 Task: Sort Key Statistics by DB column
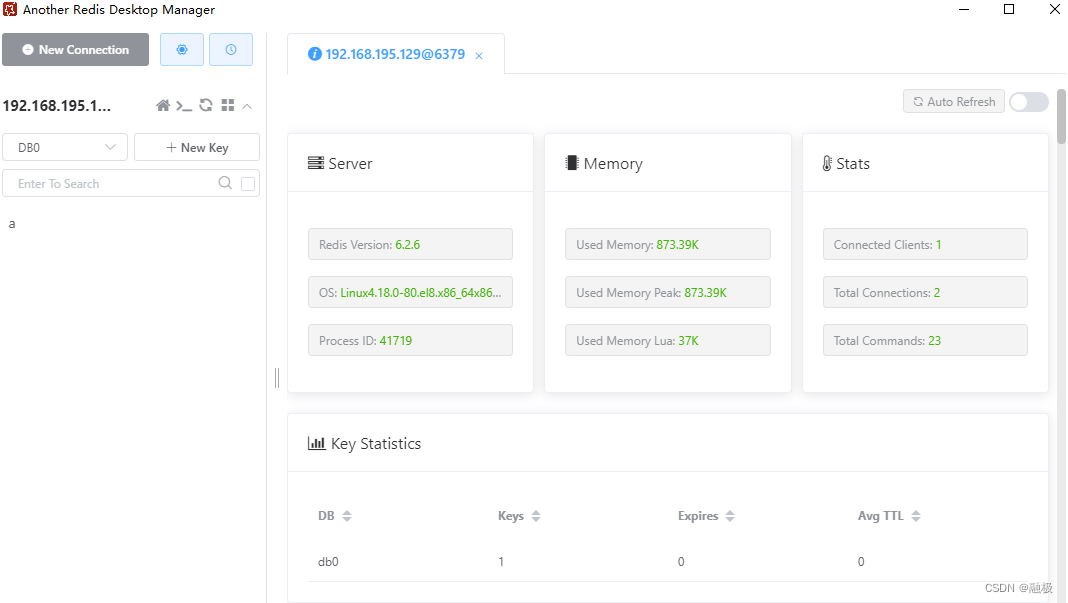click(x=347, y=516)
